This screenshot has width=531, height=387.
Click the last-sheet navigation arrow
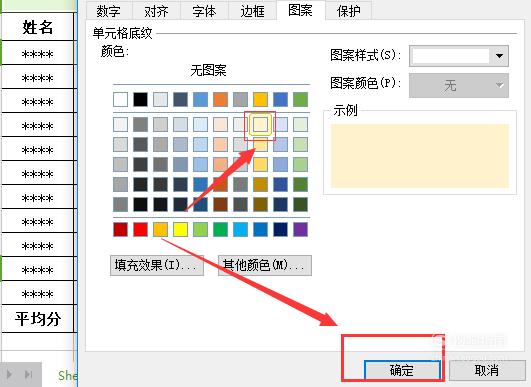pos(28,374)
